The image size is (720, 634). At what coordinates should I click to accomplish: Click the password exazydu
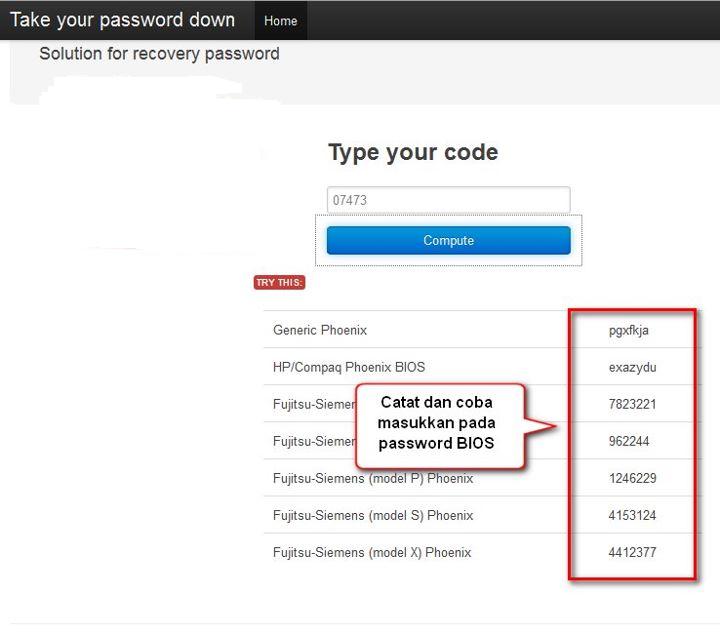632,367
